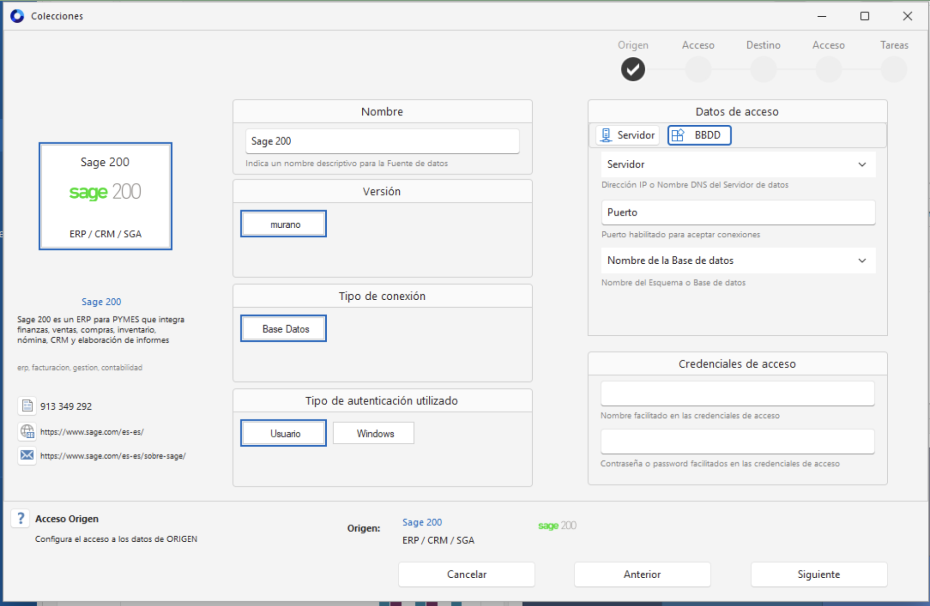
Task: Click the Tareas step circle
Action: point(894,69)
